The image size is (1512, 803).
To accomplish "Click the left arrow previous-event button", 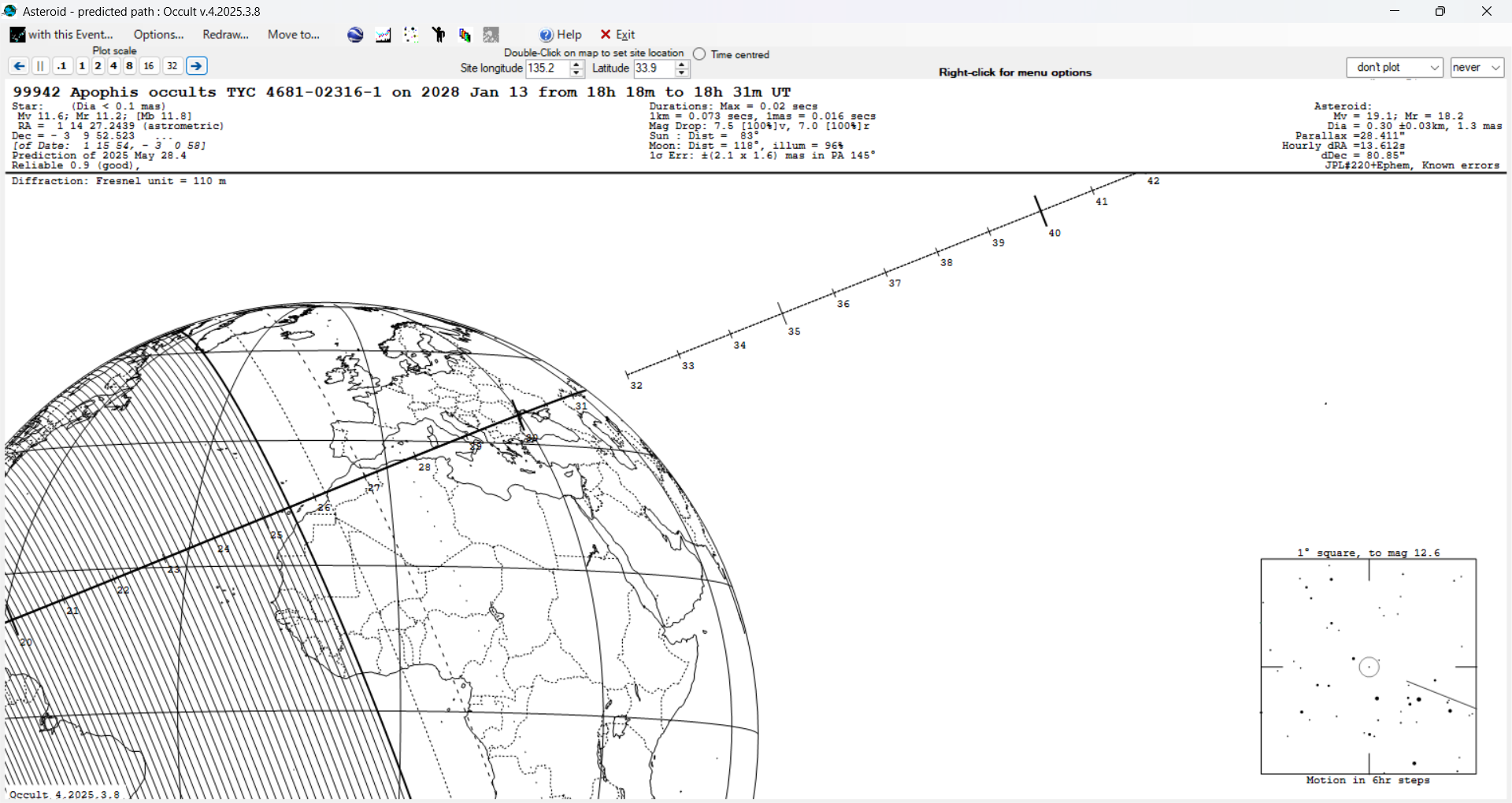I will click(x=19, y=66).
